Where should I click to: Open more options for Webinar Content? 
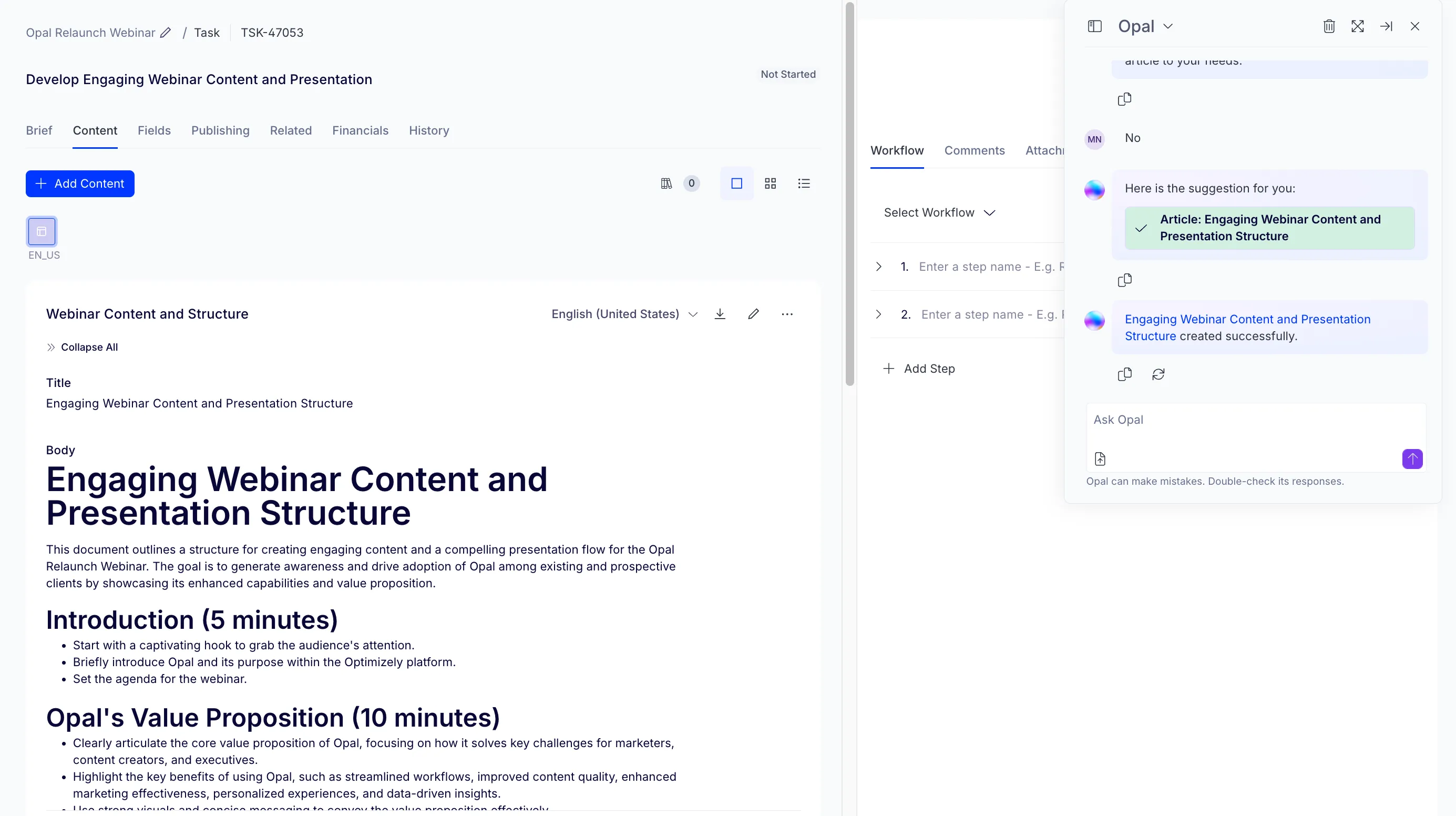(x=787, y=314)
